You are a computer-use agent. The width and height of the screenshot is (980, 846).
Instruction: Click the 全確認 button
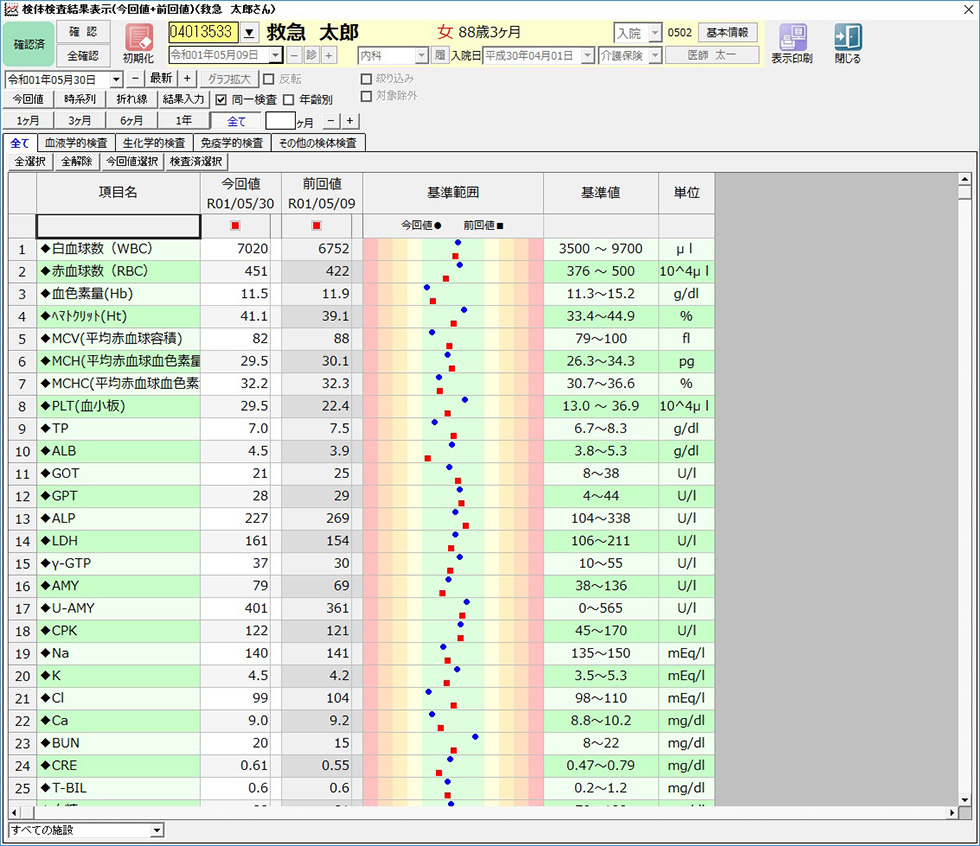pos(83,56)
